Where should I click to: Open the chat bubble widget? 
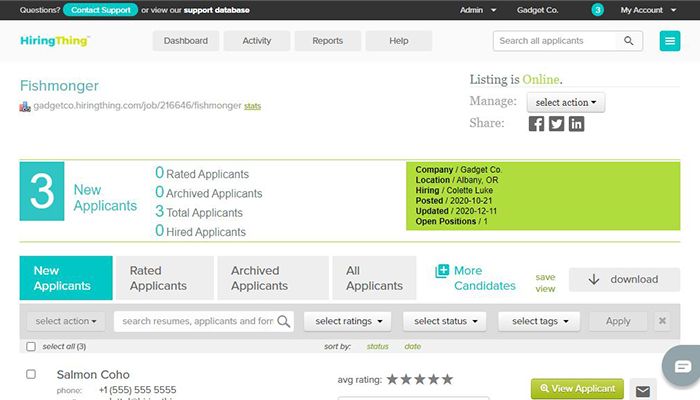682,367
